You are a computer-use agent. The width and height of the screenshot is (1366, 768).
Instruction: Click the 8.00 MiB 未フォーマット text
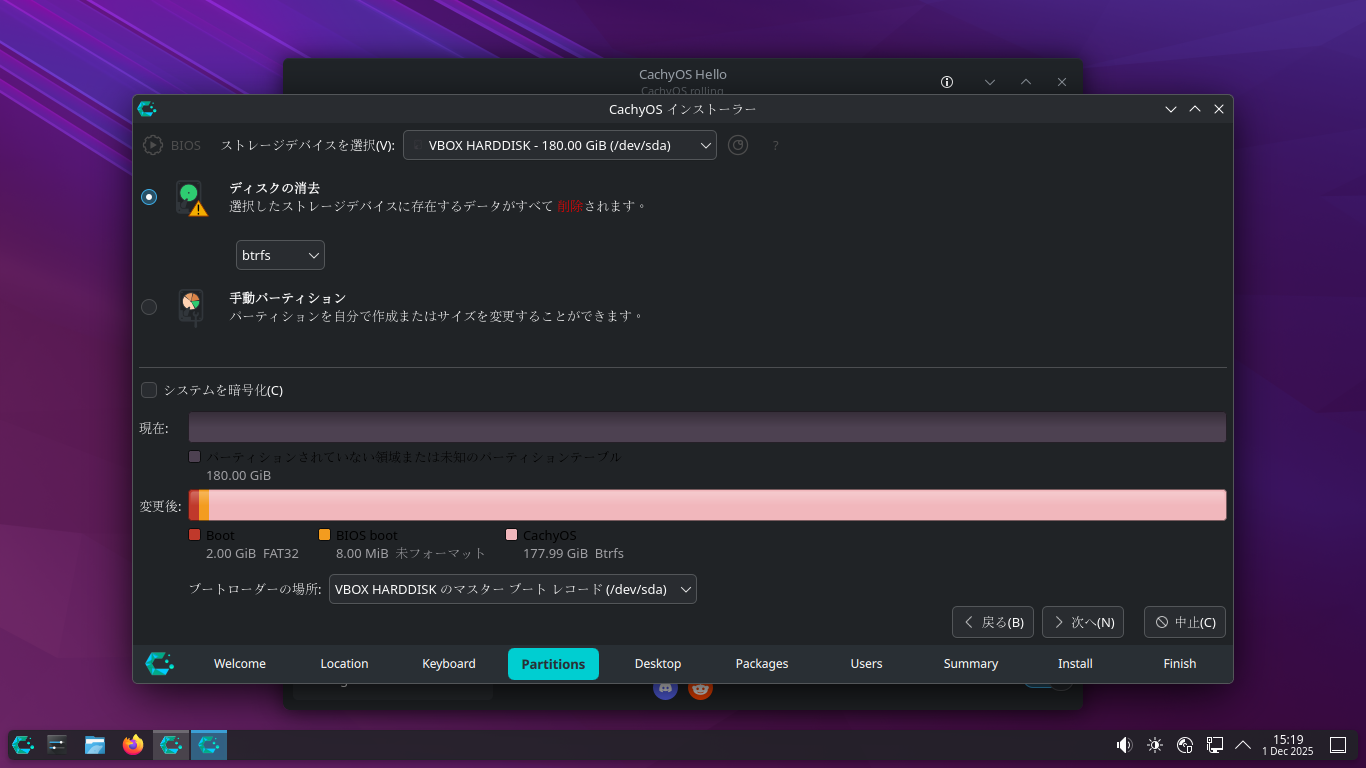410,553
